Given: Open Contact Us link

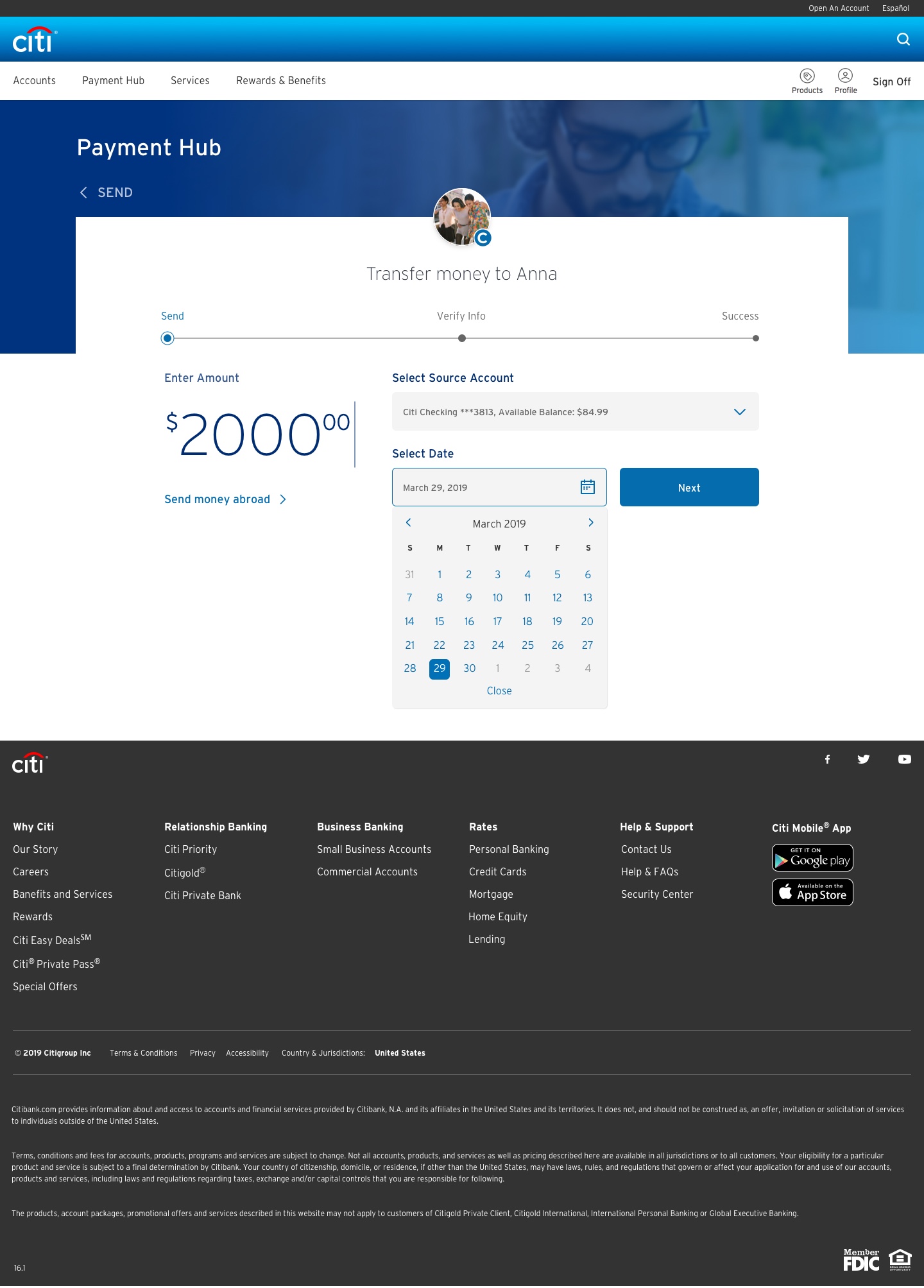Looking at the screenshot, I should coord(646,850).
